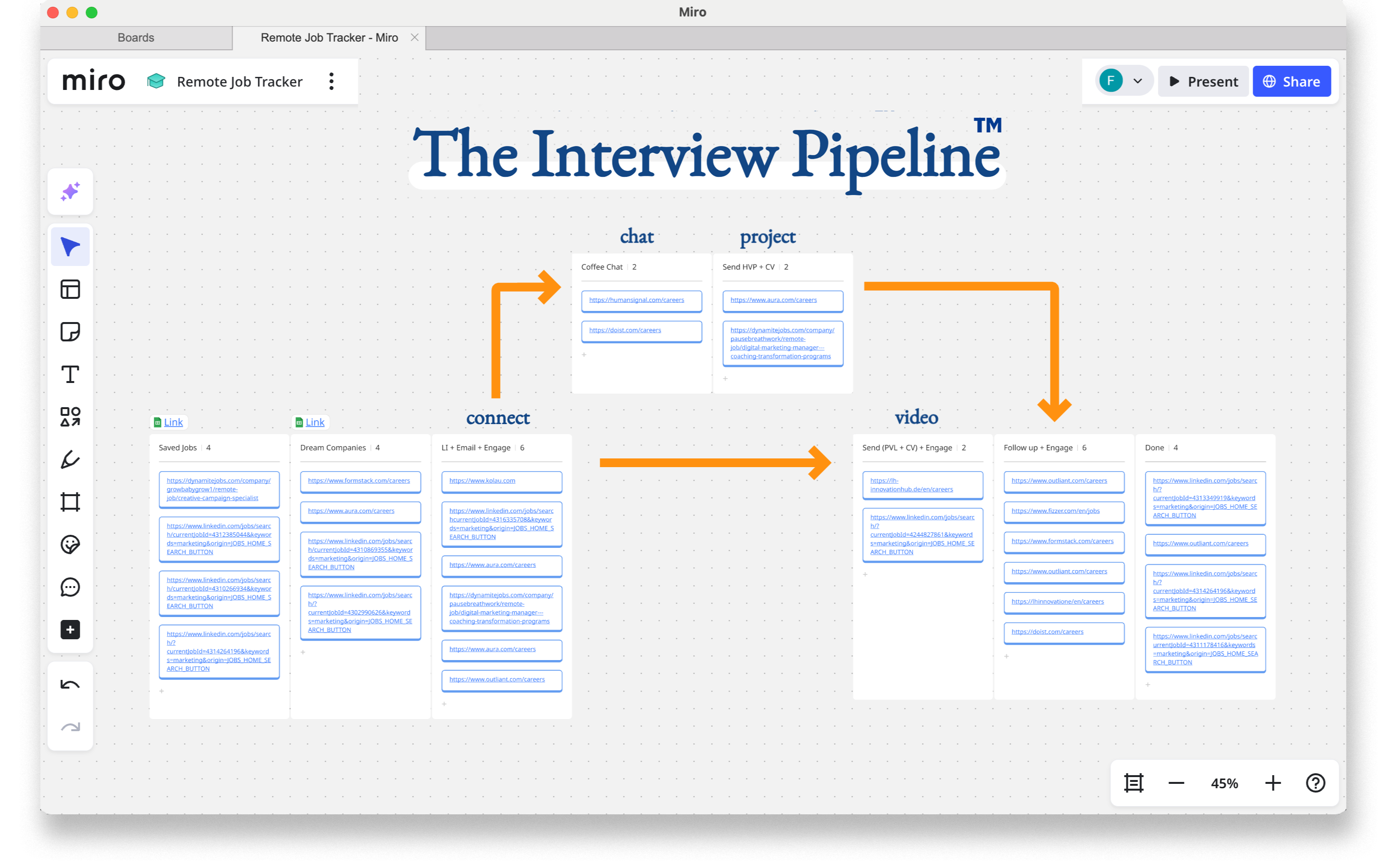The height and width of the screenshot is (868, 1392).
Task: Open board options three-dot menu
Action: tap(331, 82)
